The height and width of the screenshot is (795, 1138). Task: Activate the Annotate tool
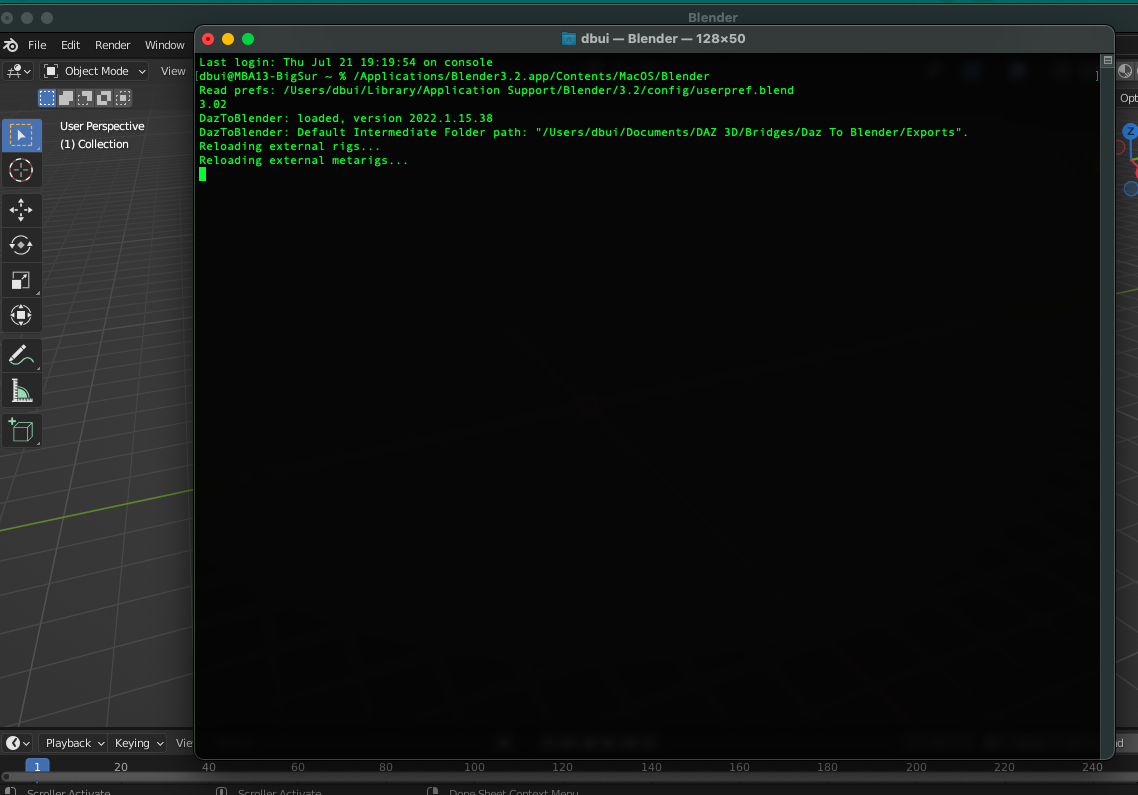pyautogui.click(x=22, y=355)
